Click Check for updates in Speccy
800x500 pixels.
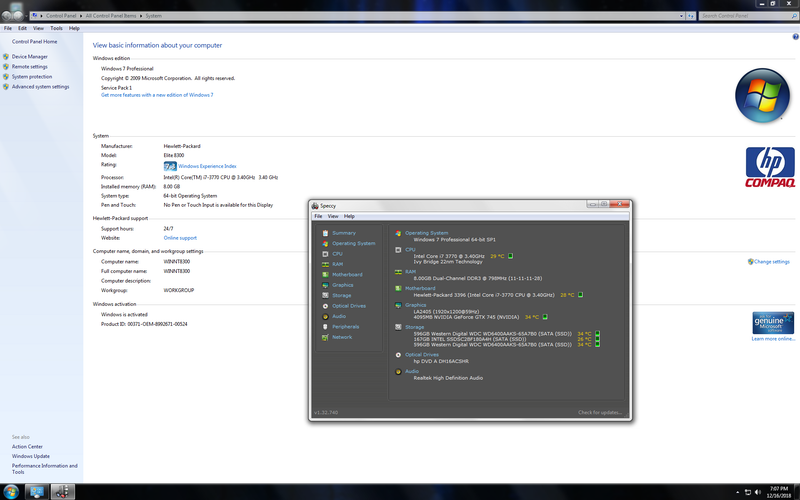pos(600,412)
